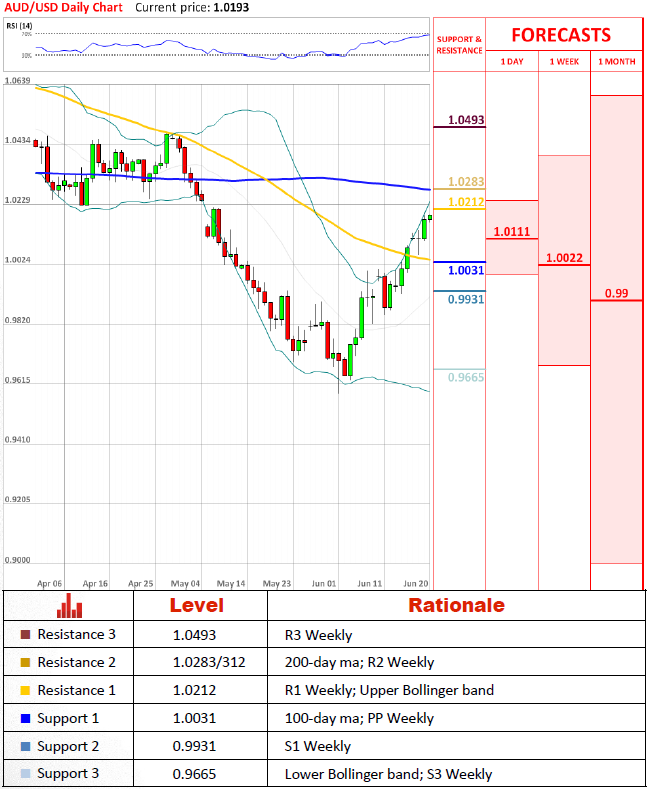Click the Jun 20 date axis label
The height and width of the screenshot is (789, 647).
click(x=417, y=584)
